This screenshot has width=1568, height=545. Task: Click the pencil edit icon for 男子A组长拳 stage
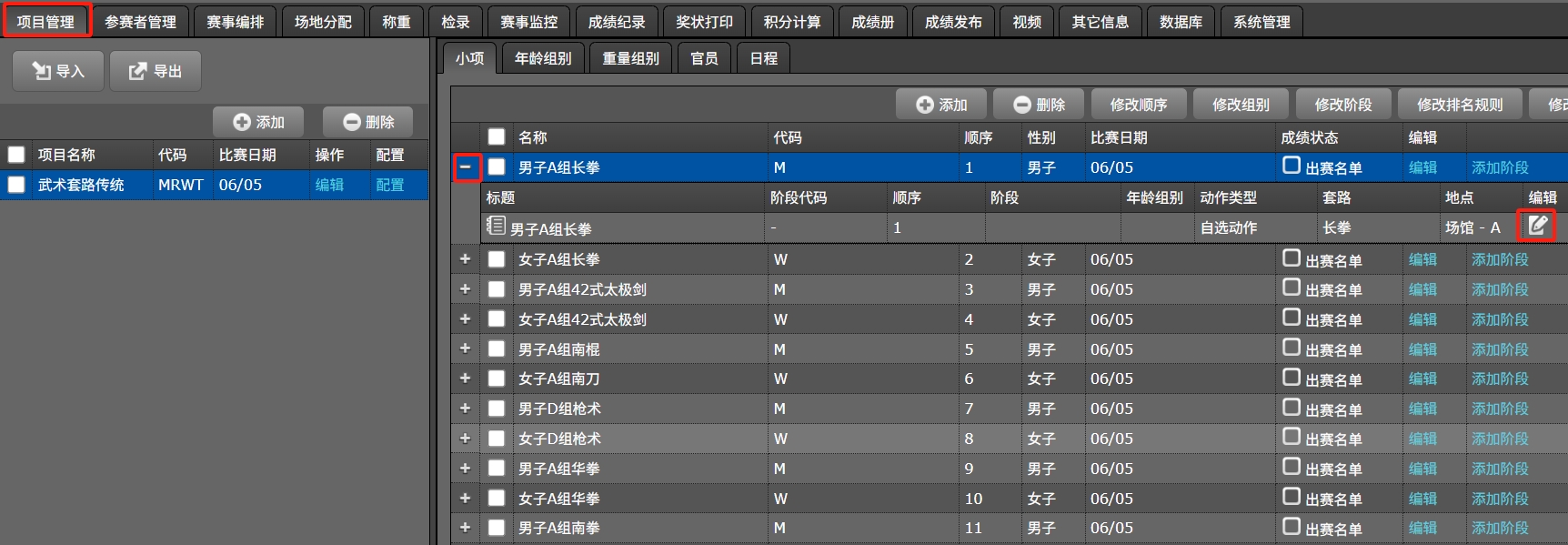point(1537,226)
